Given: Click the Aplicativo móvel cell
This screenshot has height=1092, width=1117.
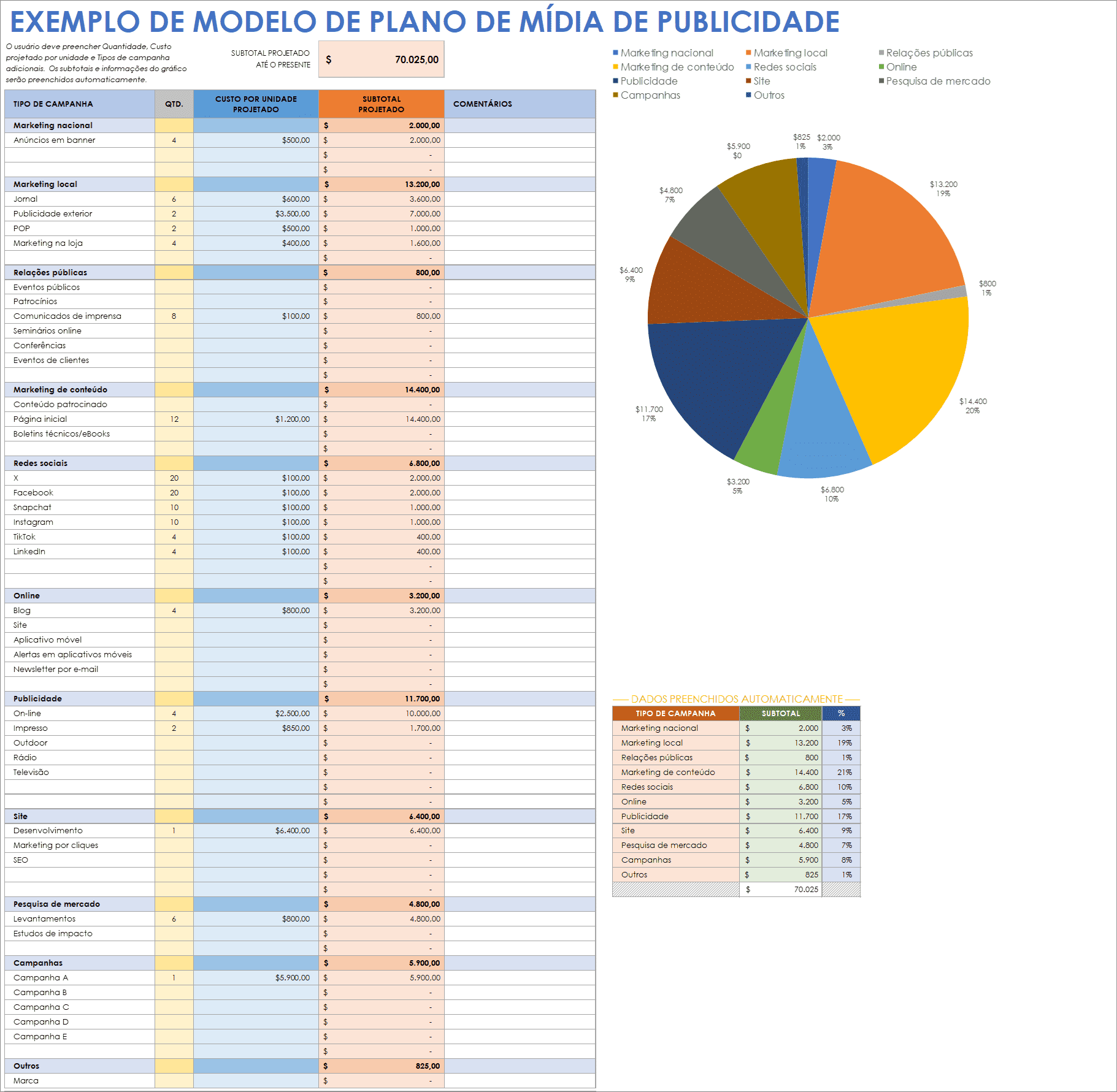Looking at the screenshot, I should coord(80,640).
